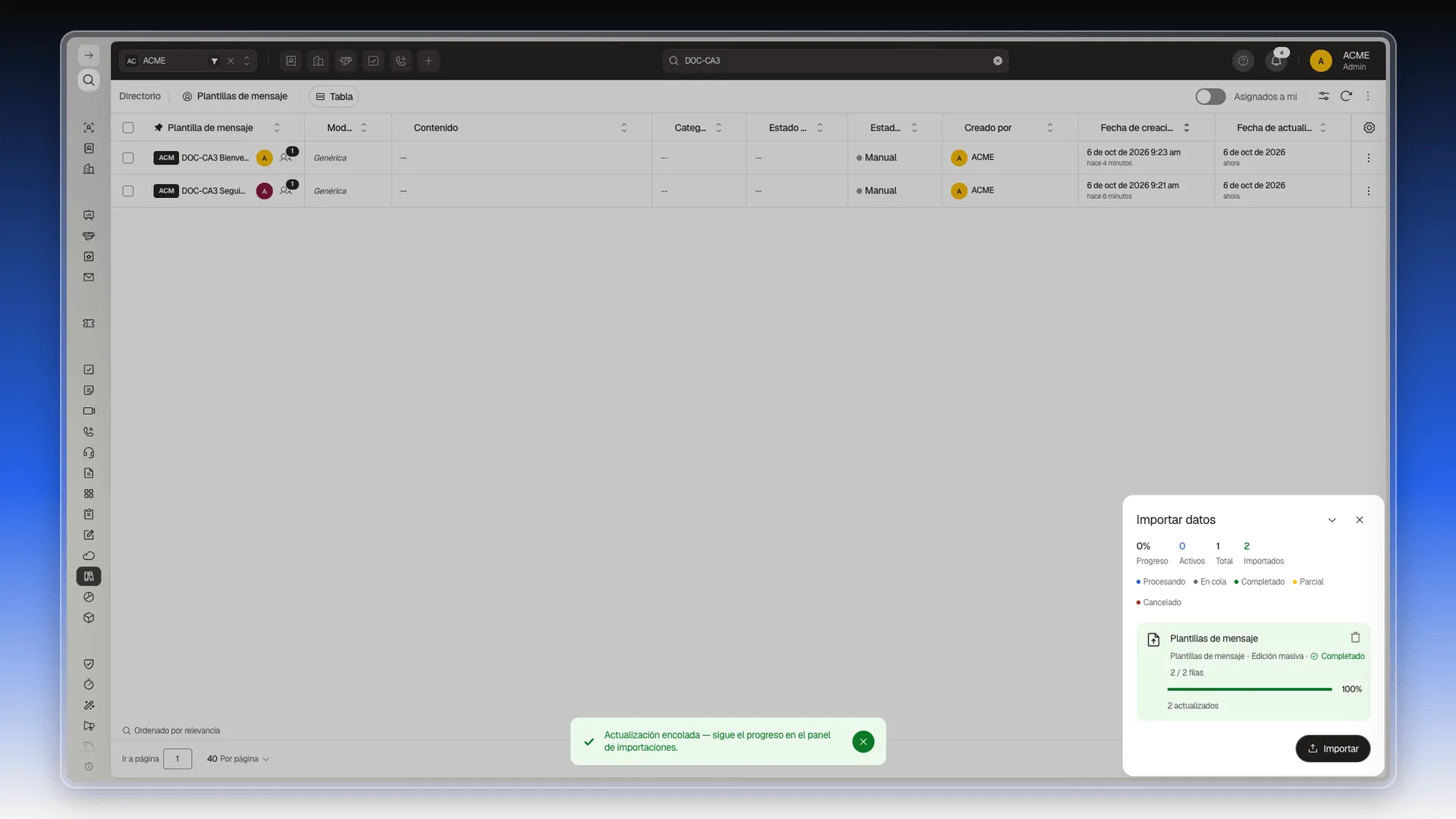
Task: Click the Ir a página number field
Action: (177, 758)
